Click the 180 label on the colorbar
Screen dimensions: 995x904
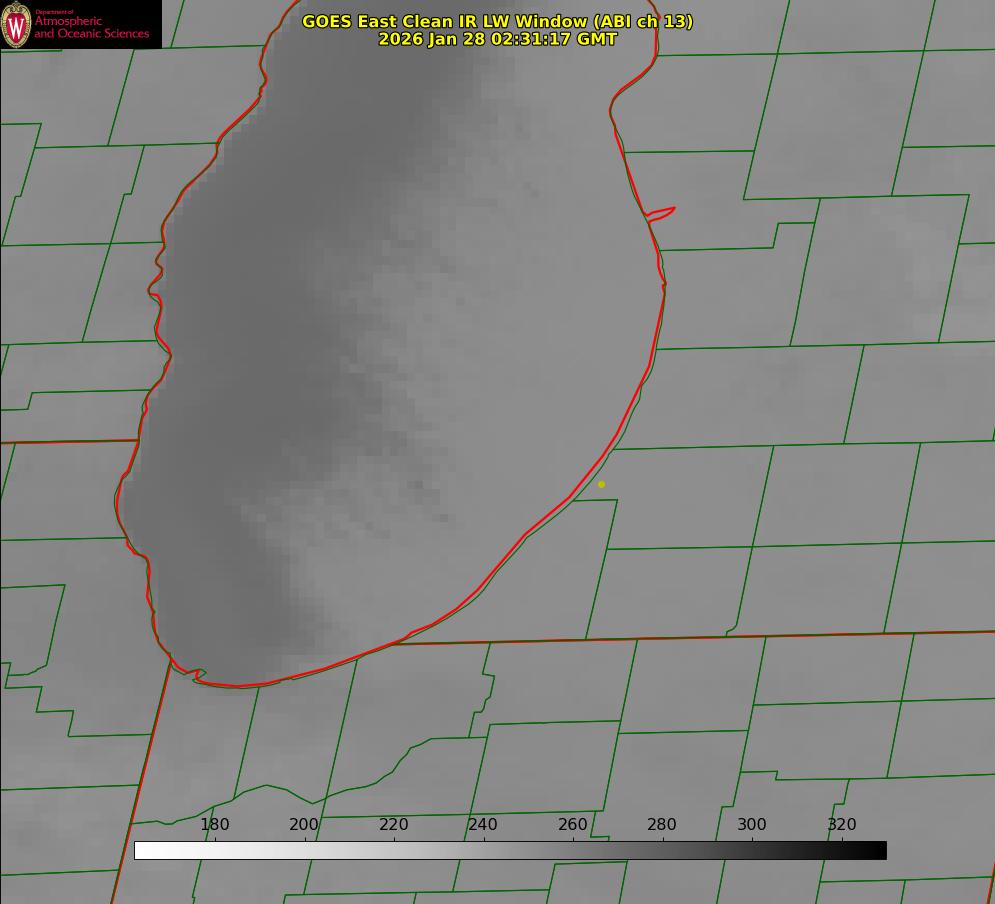(x=215, y=824)
